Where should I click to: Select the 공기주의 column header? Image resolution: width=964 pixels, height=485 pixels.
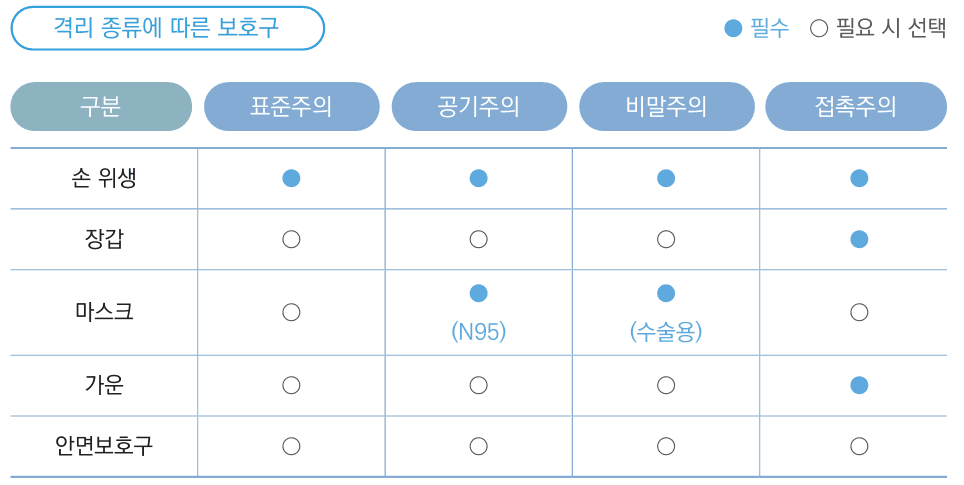tap(479, 106)
